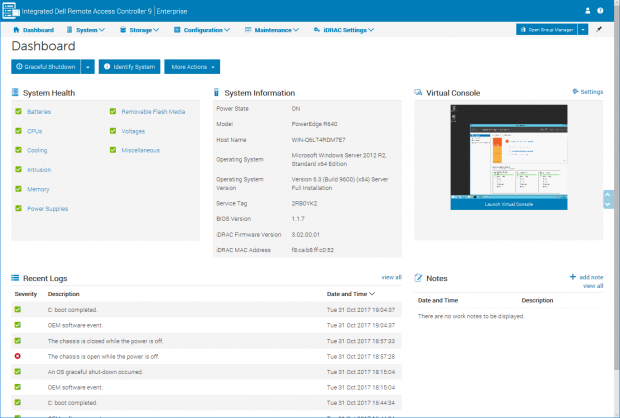Click the Power Supplies health check status
Screen dimensions: 620x418
pyautogui.click(x=19, y=208)
